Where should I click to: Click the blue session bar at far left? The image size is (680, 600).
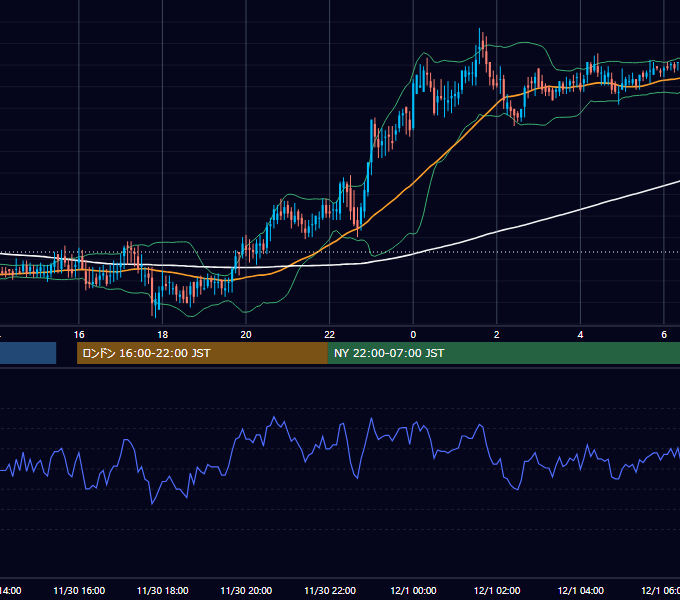[28, 353]
